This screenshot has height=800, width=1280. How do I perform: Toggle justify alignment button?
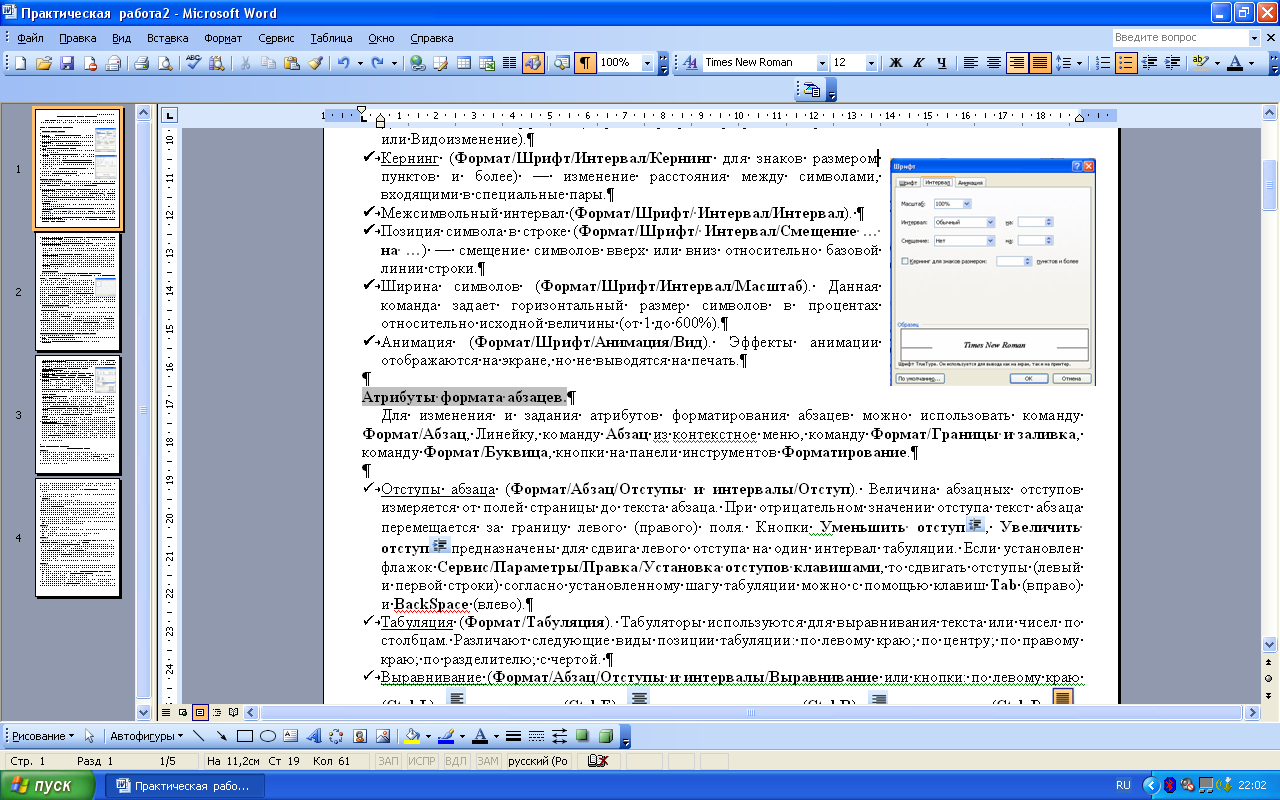[1040, 62]
